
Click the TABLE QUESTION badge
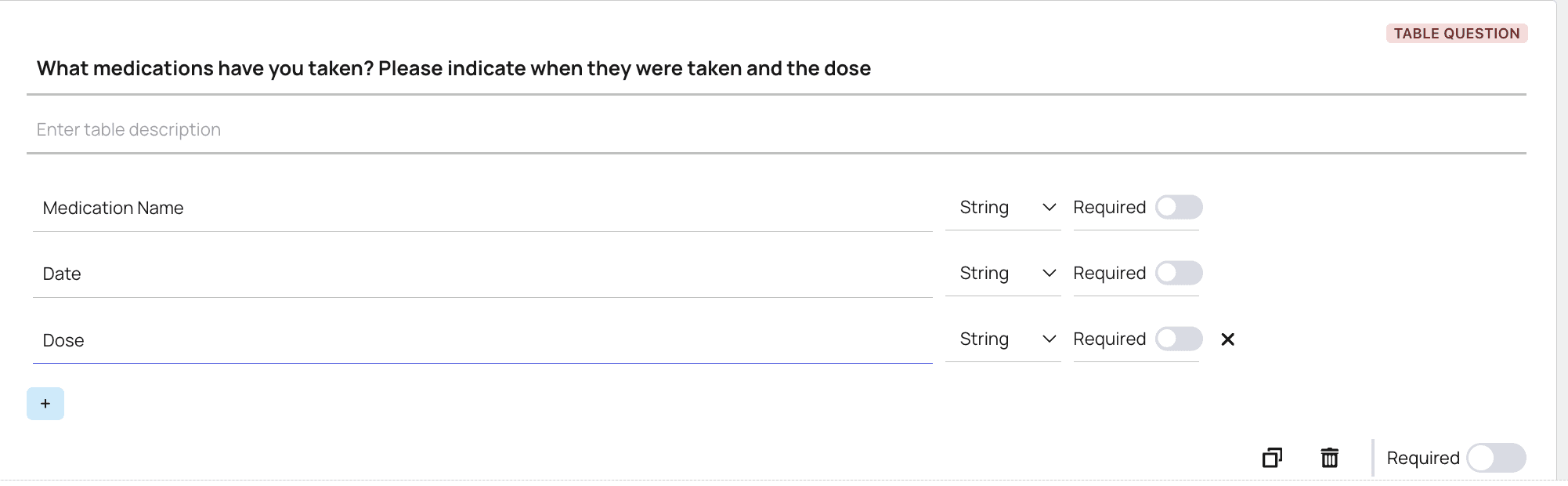point(1456,34)
